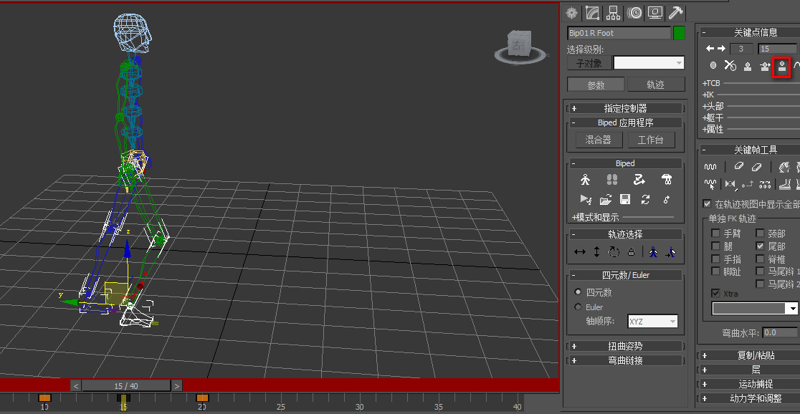The width and height of the screenshot is (802, 416).
Task: Collapse the Biped 应用程序 rollout
Action: [625, 123]
